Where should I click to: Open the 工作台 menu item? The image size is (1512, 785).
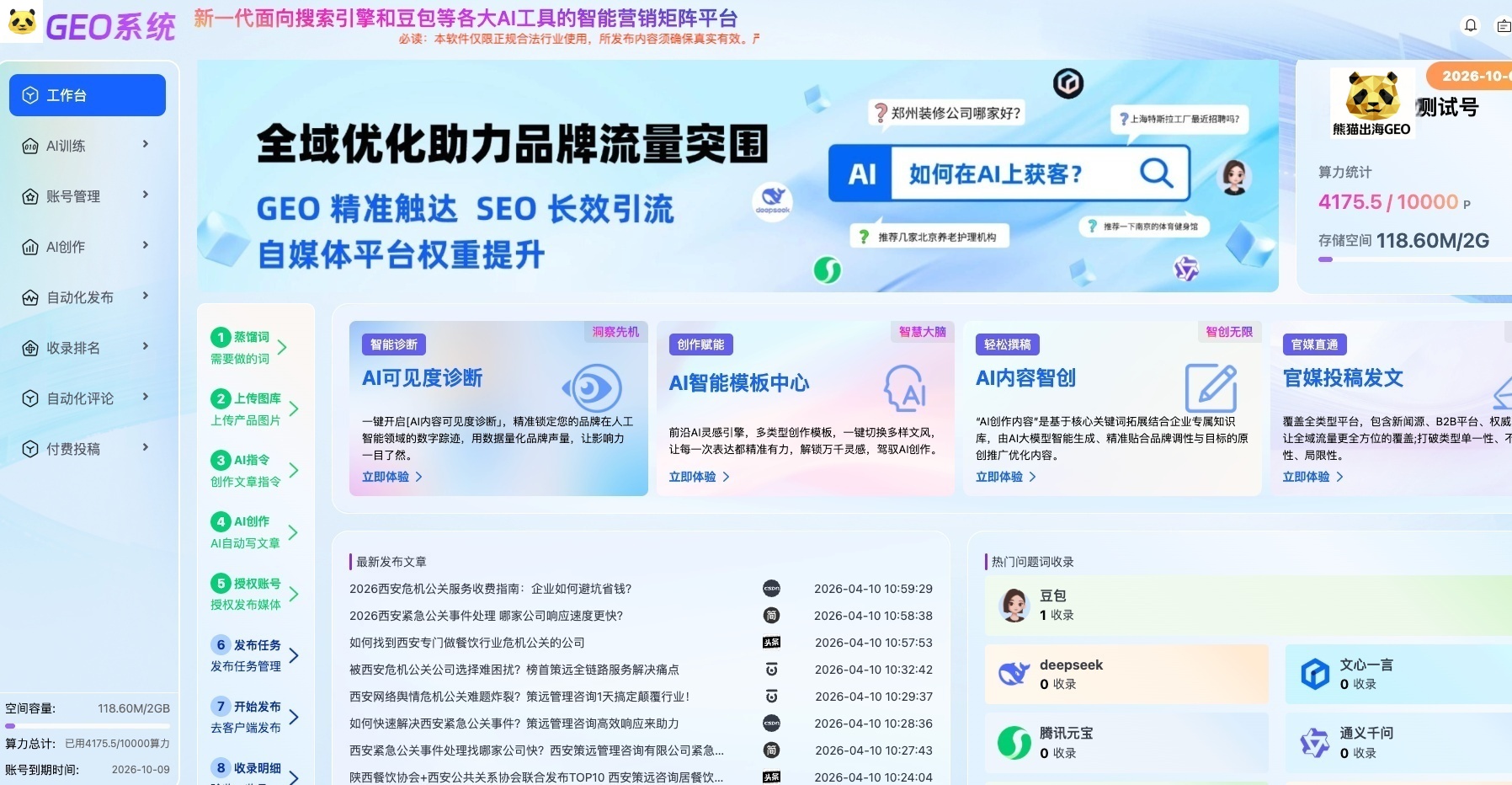[88, 95]
